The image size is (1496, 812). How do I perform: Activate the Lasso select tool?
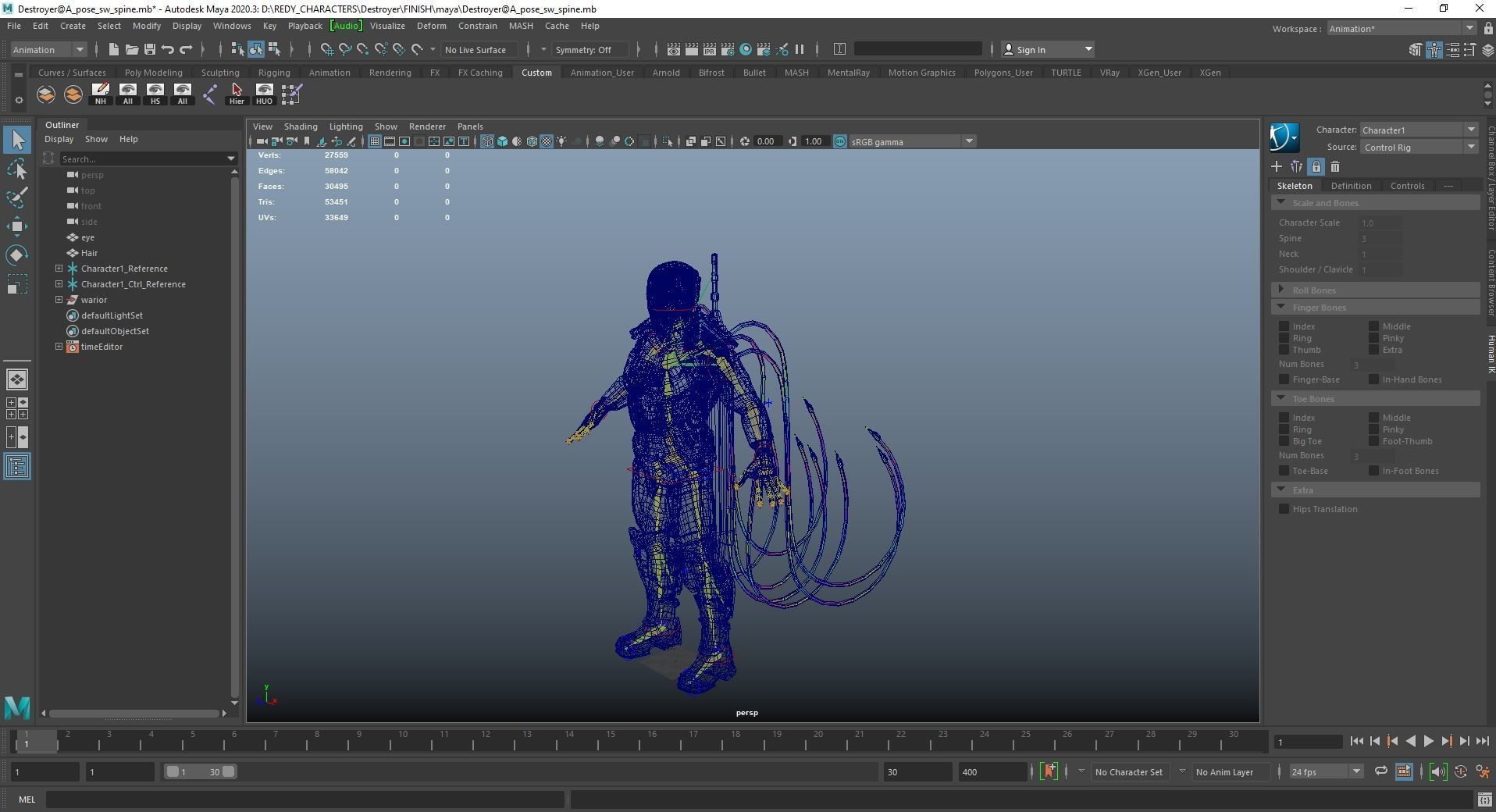(x=16, y=169)
